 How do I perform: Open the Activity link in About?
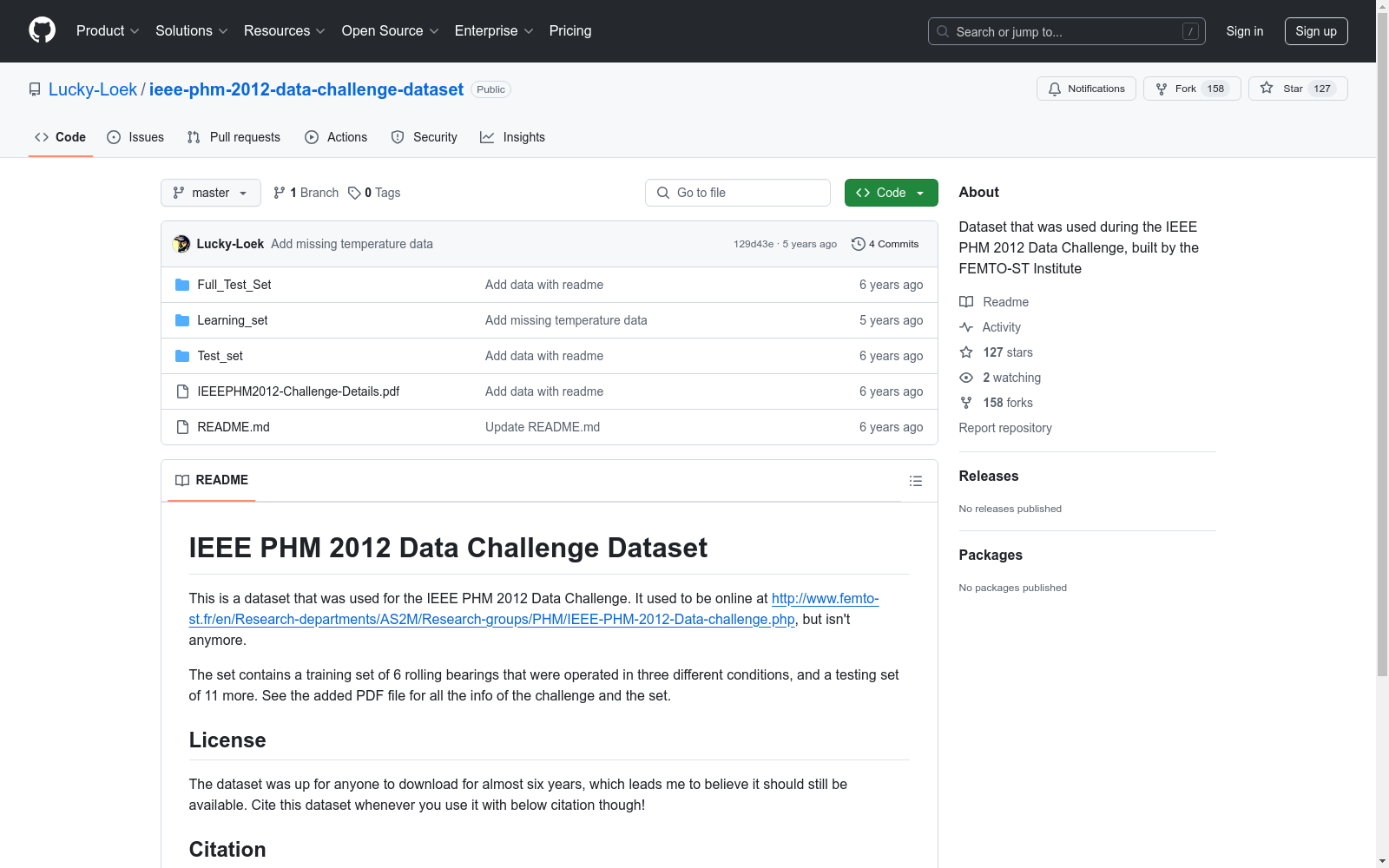[991, 327]
